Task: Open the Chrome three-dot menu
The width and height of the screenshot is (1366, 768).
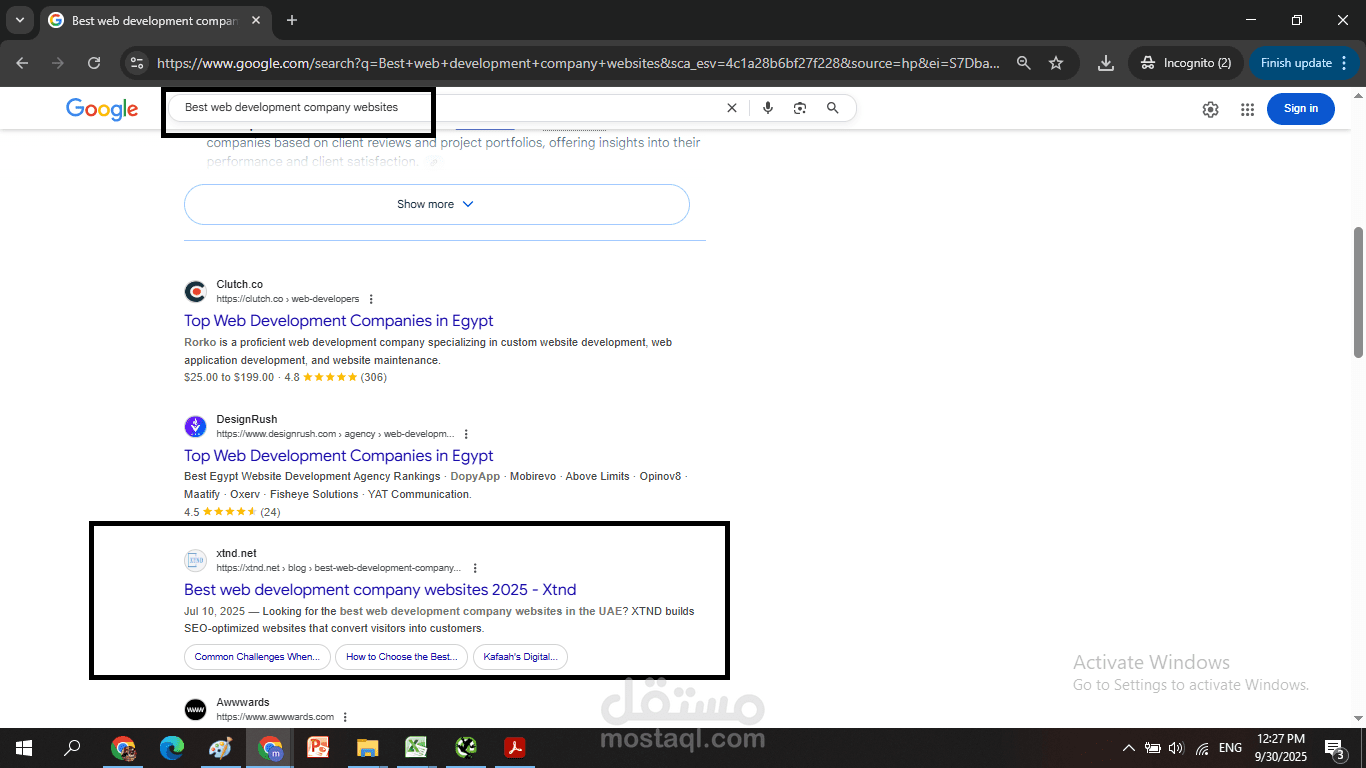Action: [x=1343, y=63]
